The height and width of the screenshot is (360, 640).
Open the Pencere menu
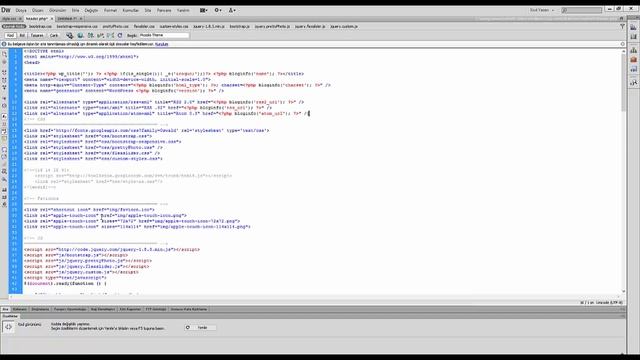[x=164, y=10]
